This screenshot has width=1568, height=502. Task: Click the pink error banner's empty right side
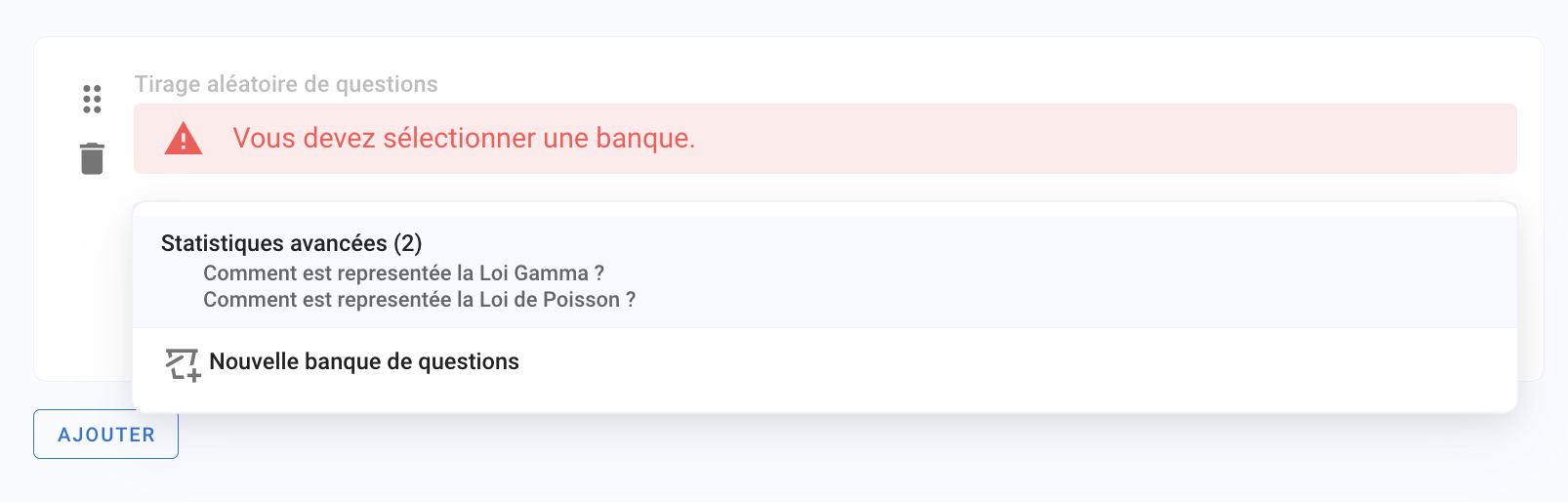1172,139
